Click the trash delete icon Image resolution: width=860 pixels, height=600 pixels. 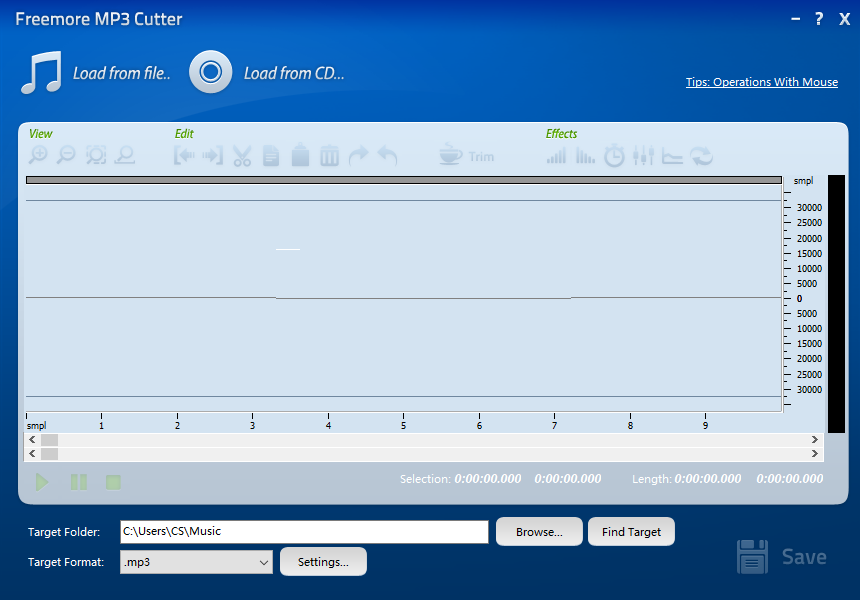point(329,156)
